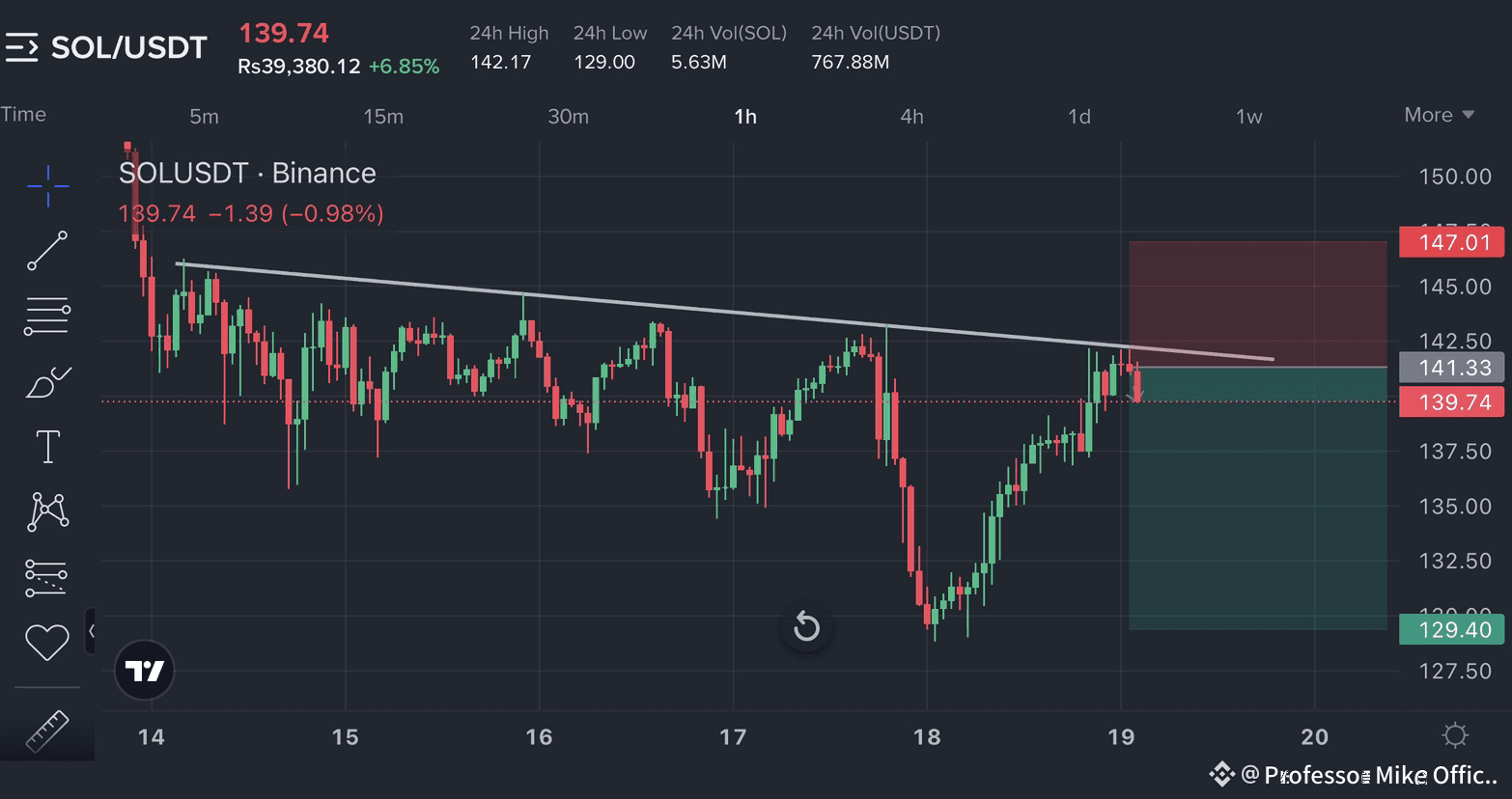
Task: Click date label 20 on time axis
Action: (x=1315, y=737)
